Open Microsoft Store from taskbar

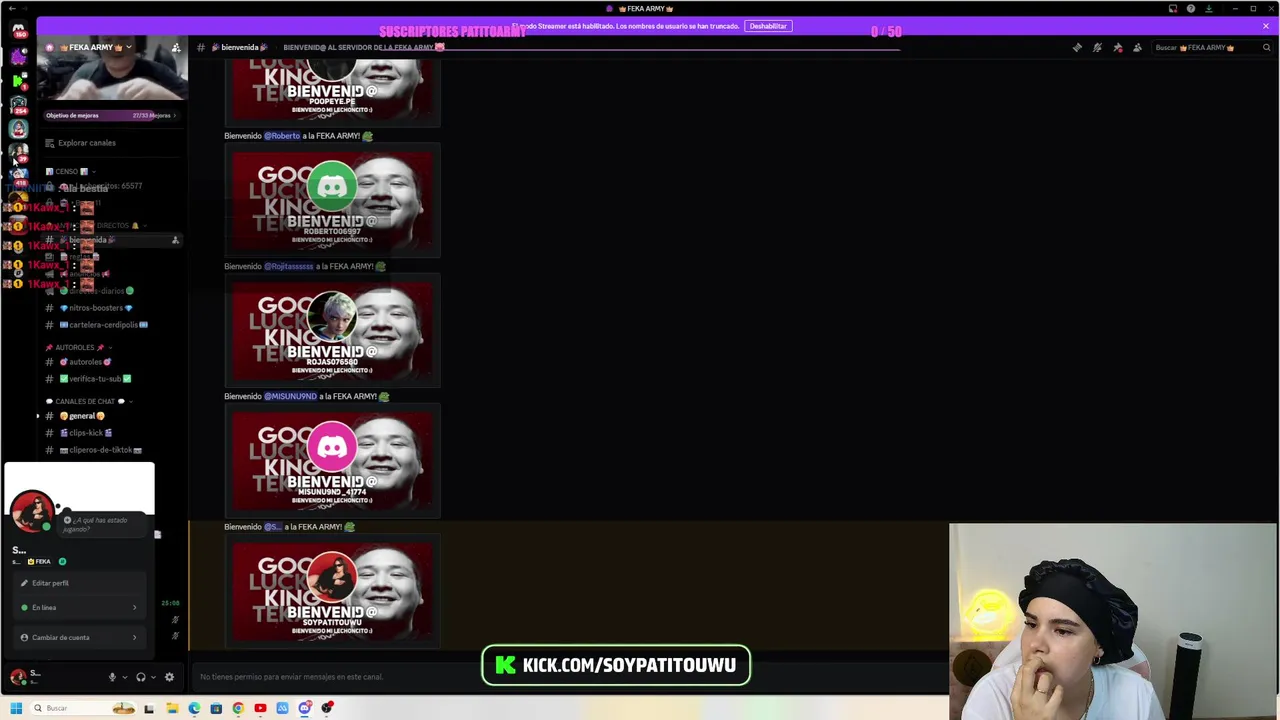216,708
